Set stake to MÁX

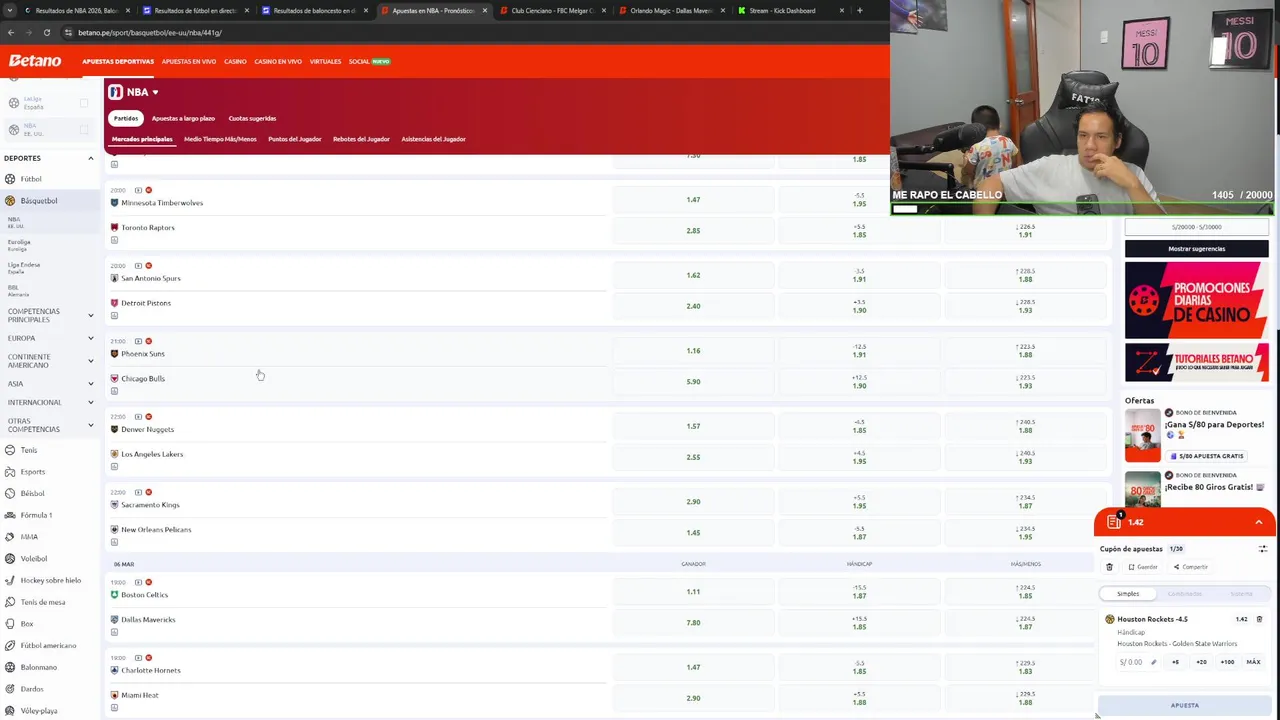[x=1253, y=662]
